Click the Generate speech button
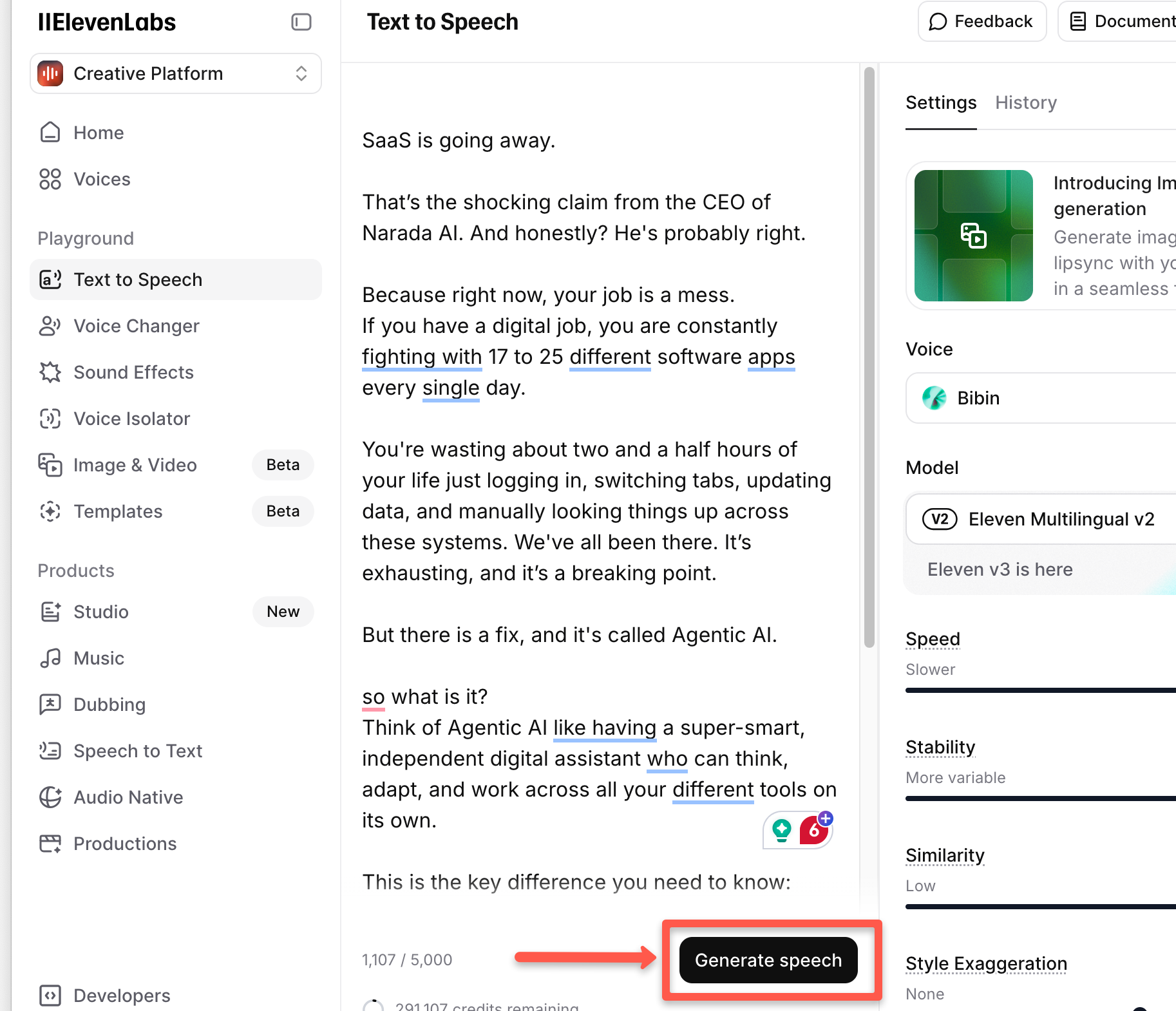The height and width of the screenshot is (1011, 1176). (x=768, y=959)
